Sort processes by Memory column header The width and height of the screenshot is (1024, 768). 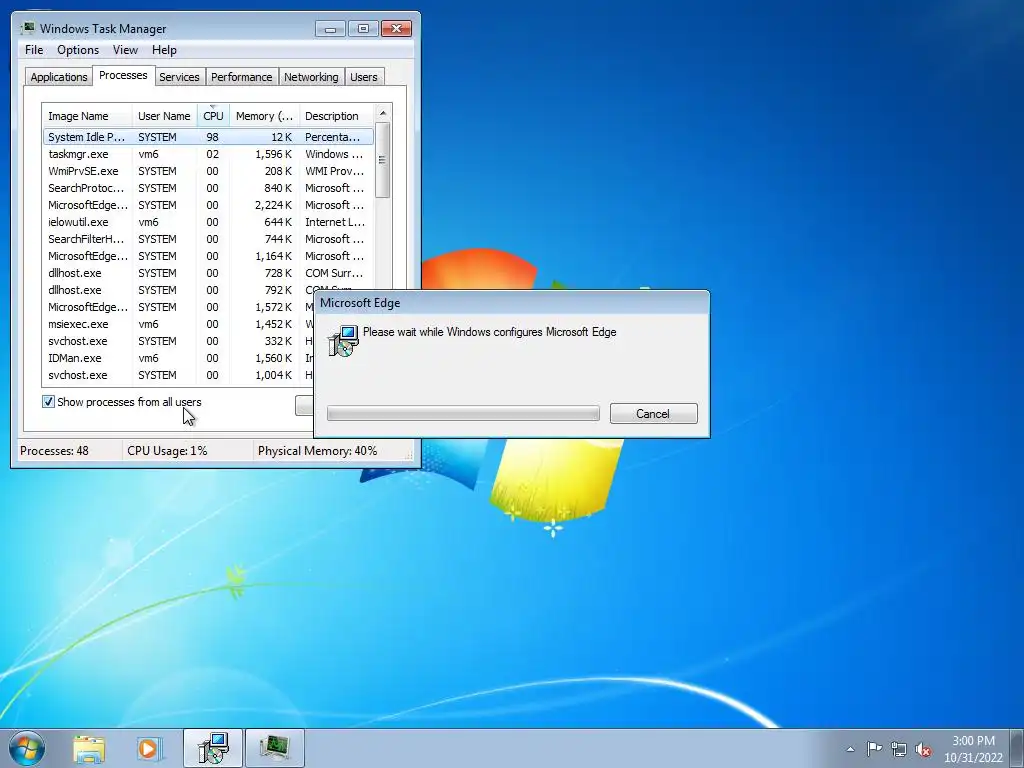(x=264, y=116)
